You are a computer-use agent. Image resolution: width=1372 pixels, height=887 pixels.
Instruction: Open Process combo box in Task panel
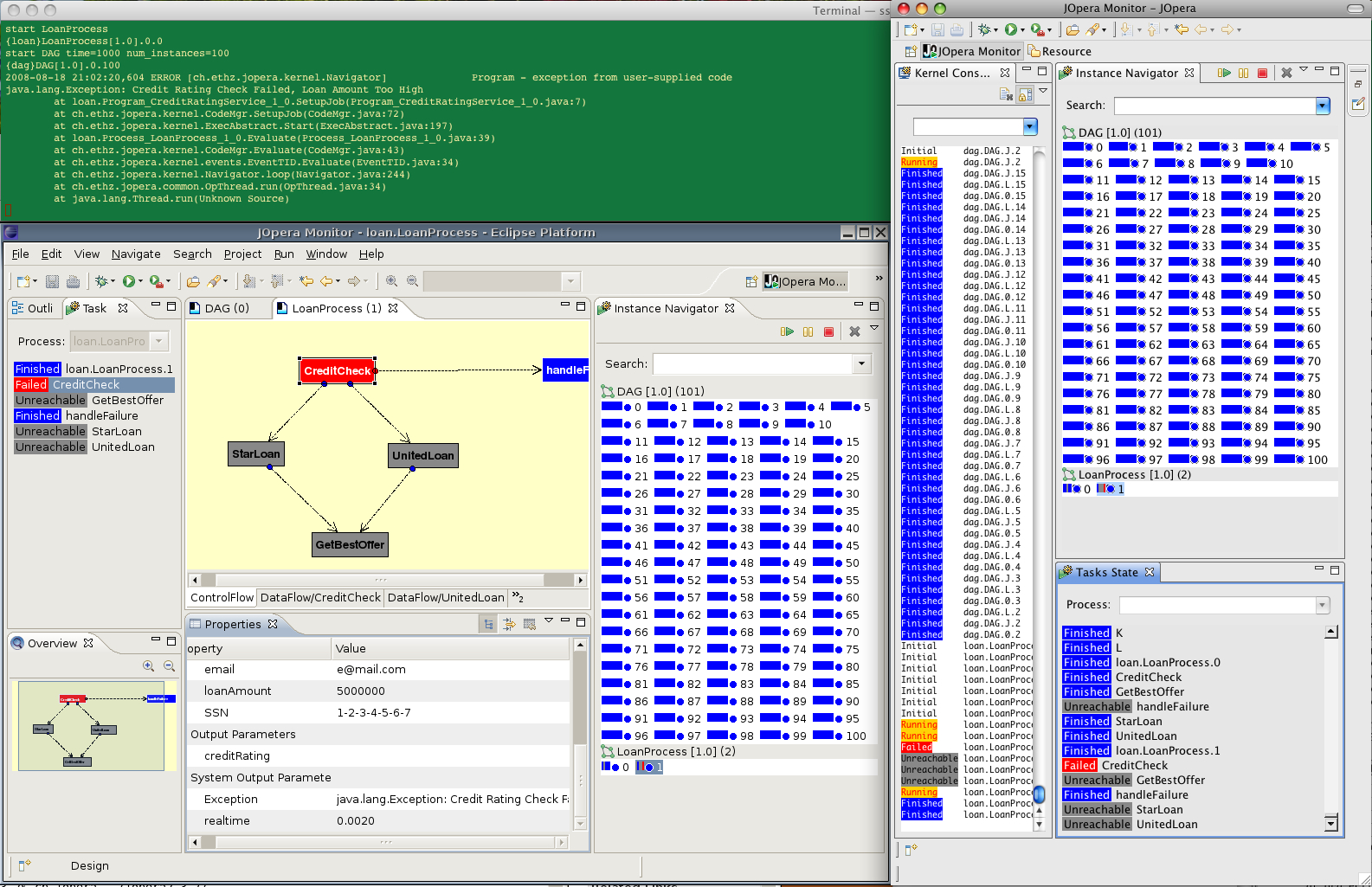click(x=158, y=342)
